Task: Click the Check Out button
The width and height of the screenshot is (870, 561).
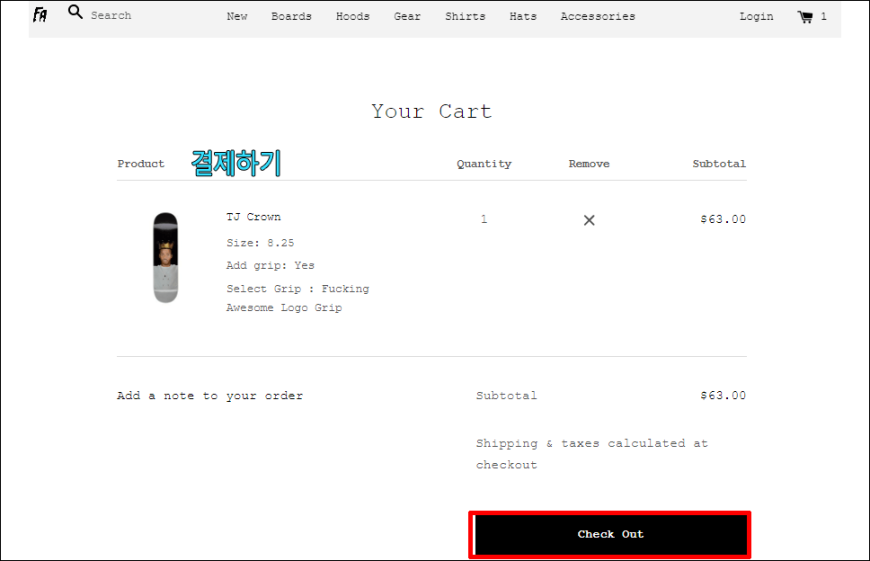Action: [610, 534]
